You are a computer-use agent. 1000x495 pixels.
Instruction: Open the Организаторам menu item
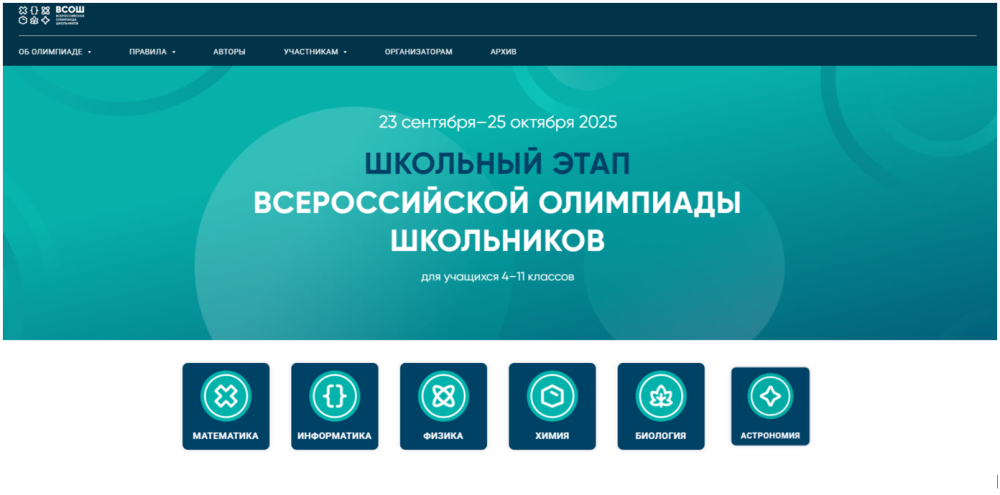pos(418,52)
